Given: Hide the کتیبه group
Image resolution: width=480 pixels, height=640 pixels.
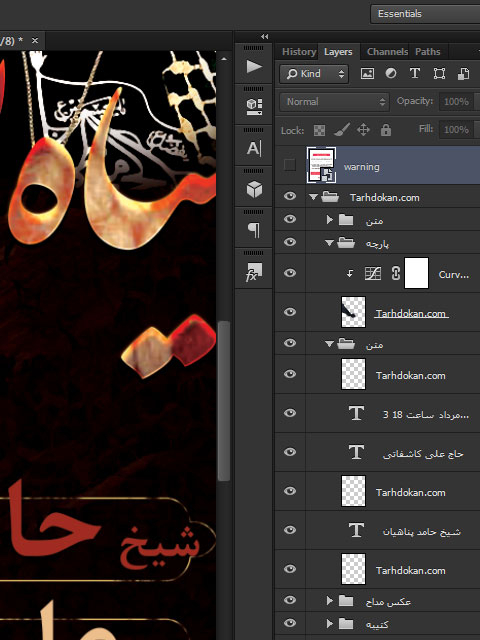Looking at the screenshot, I should coord(290,623).
